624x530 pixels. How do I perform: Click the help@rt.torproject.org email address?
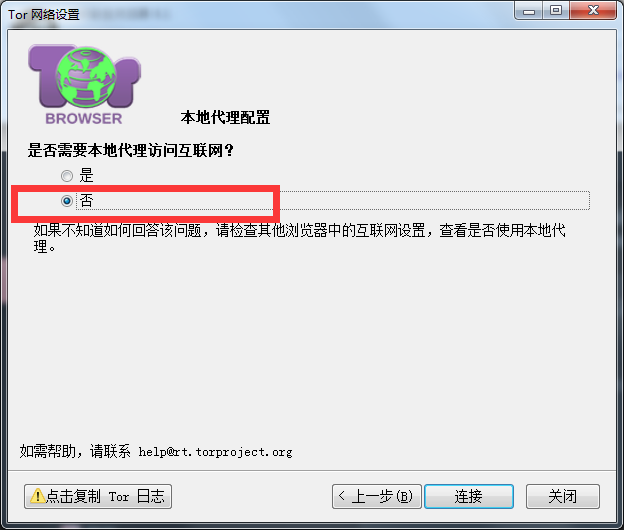coord(215,452)
